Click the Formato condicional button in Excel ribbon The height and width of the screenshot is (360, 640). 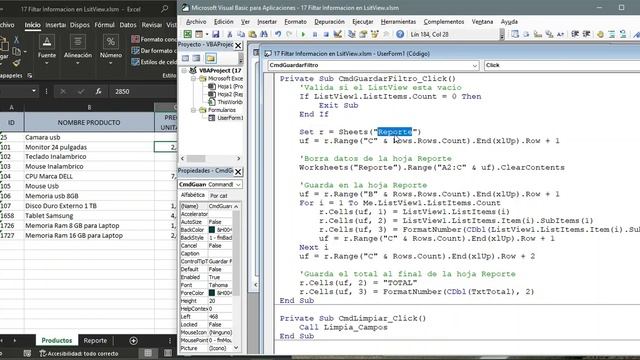pyautogui.click(x=153, y=39)
